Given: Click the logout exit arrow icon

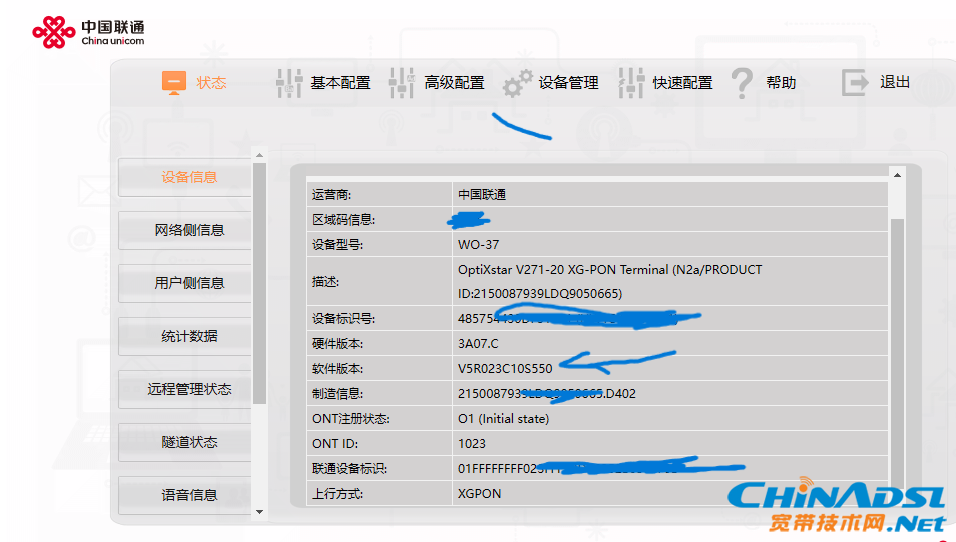Looking at the screenshot, I should coord(855,83).
